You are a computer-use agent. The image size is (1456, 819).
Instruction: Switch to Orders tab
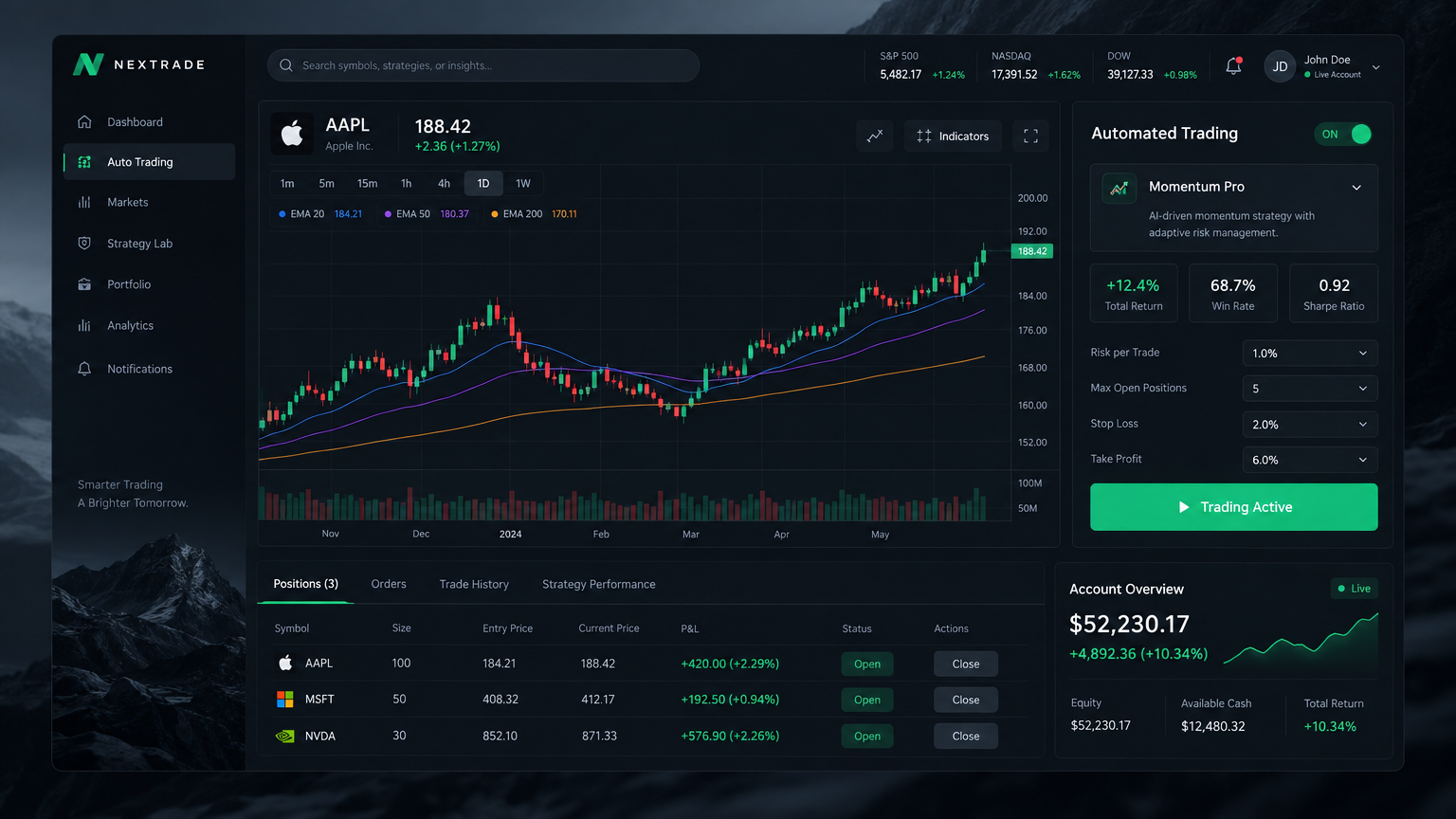click(x=389, y=584)
